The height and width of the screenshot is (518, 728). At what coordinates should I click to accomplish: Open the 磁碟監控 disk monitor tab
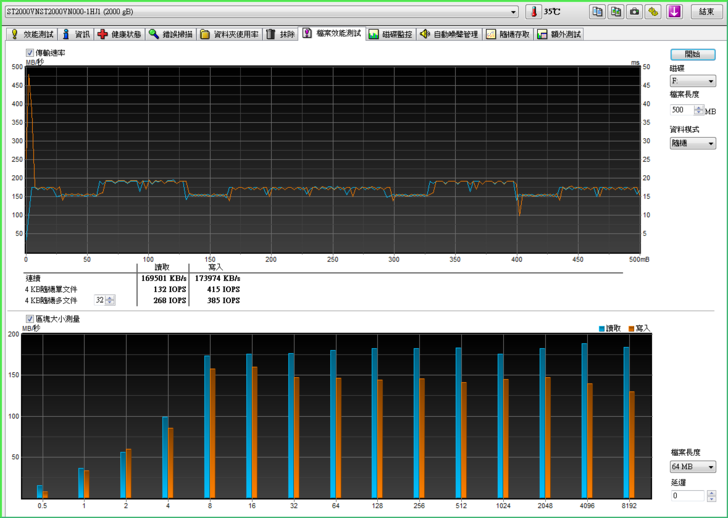pos(390,34)
